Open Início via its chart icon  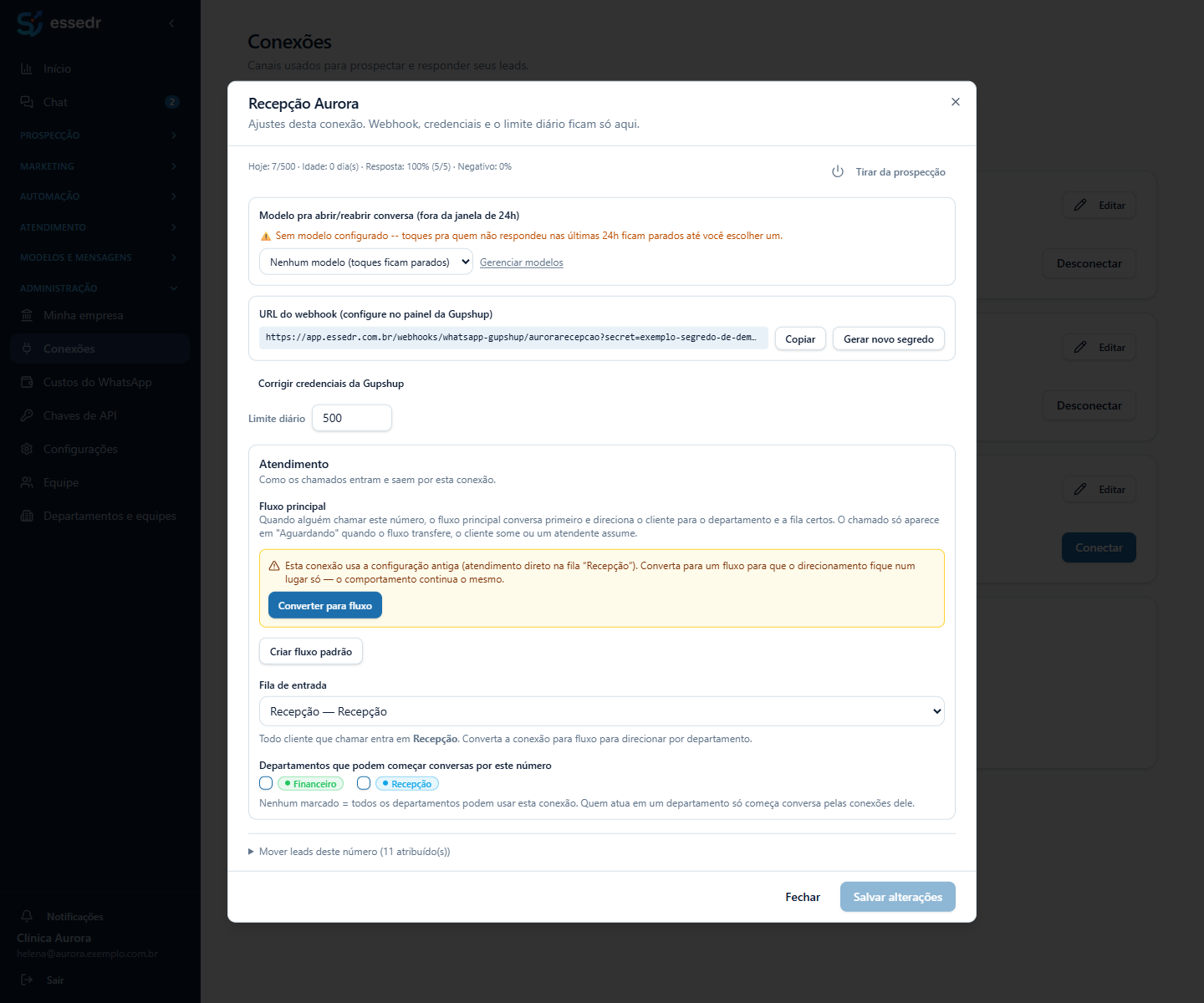[x=27, y=69]
